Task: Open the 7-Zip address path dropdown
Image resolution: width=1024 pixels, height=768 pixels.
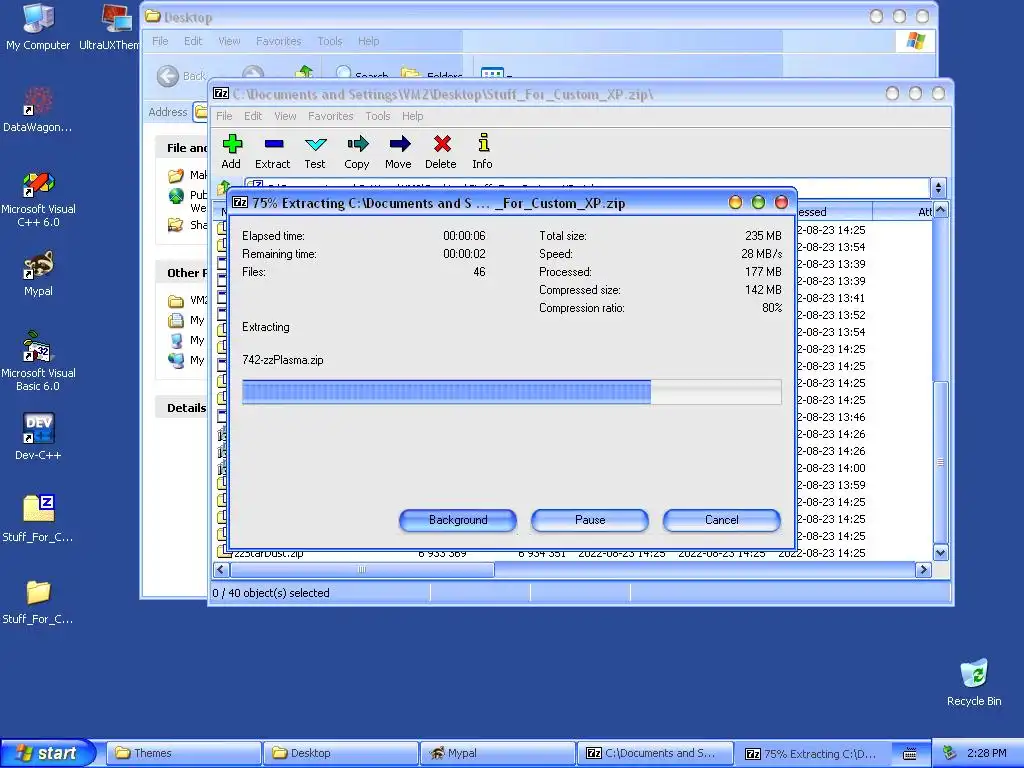Action: click(x=938, y=188)
